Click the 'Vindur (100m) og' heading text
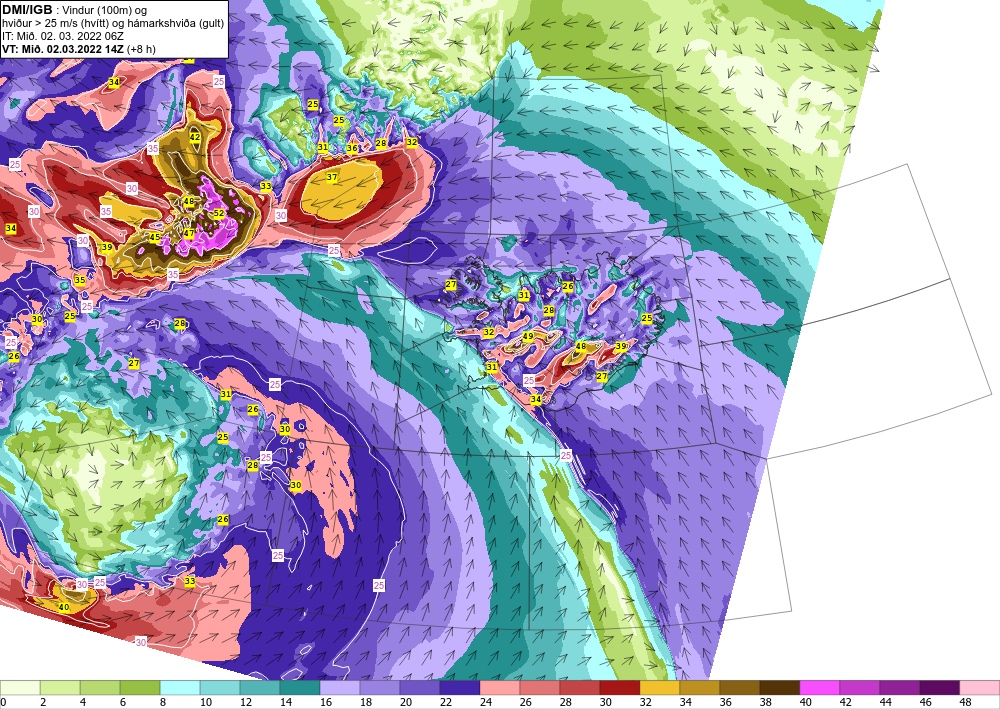Image resolution: width=1000 pixels, height=709 pixels. click(105, 10)
